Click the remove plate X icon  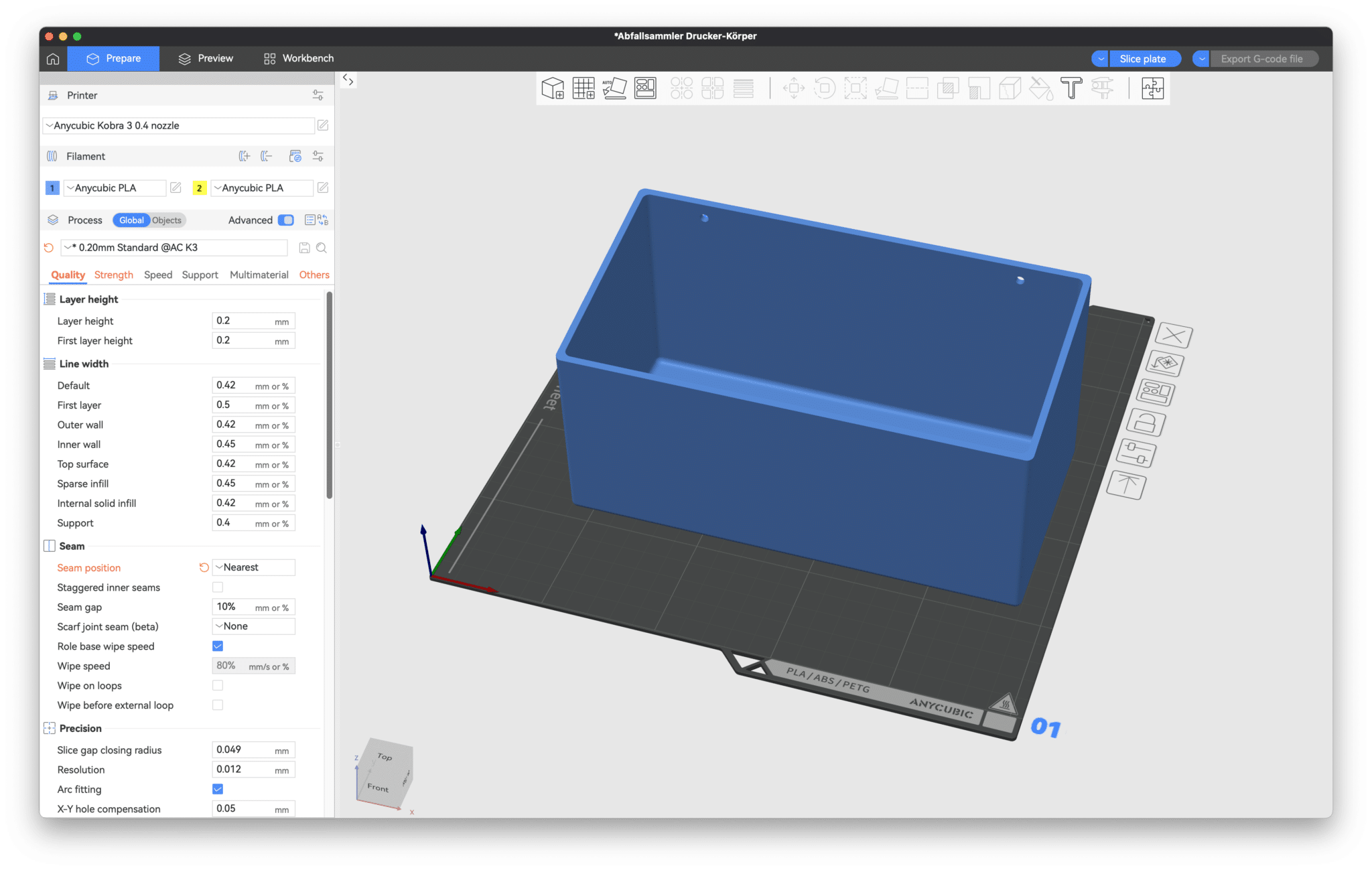tap(1174, 335)
